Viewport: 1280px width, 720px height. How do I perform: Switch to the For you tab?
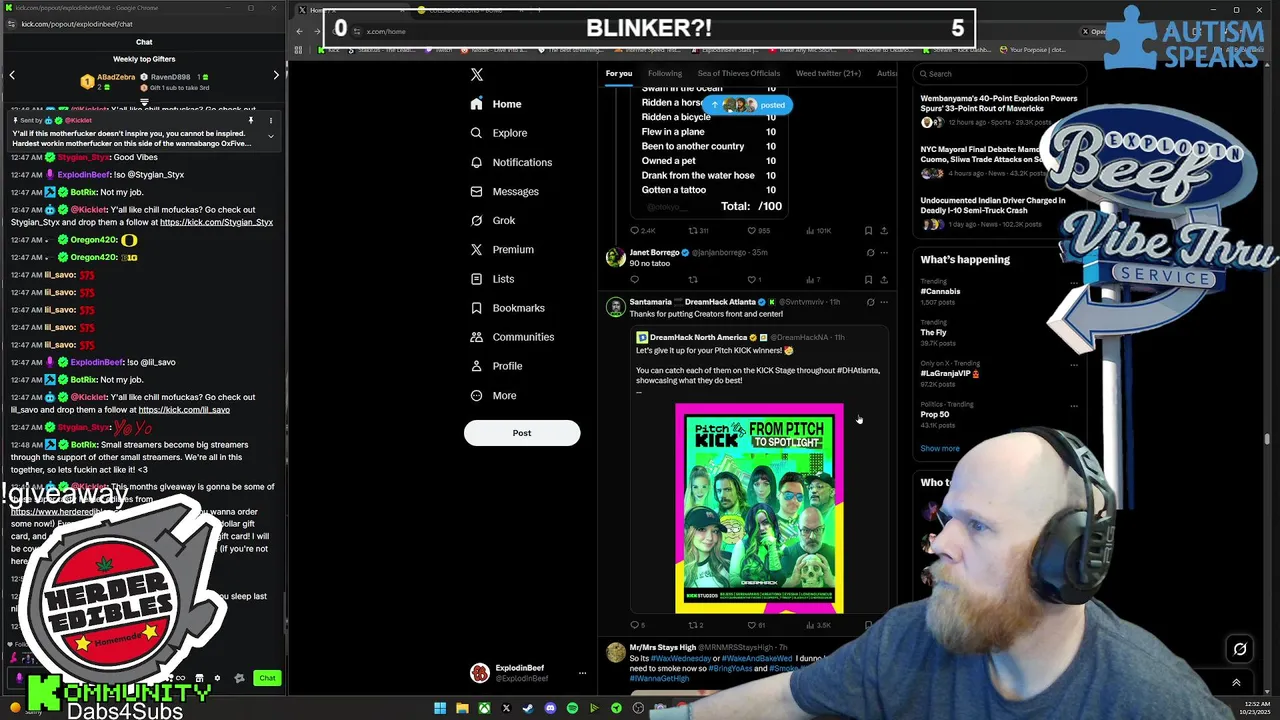(618, 73)
